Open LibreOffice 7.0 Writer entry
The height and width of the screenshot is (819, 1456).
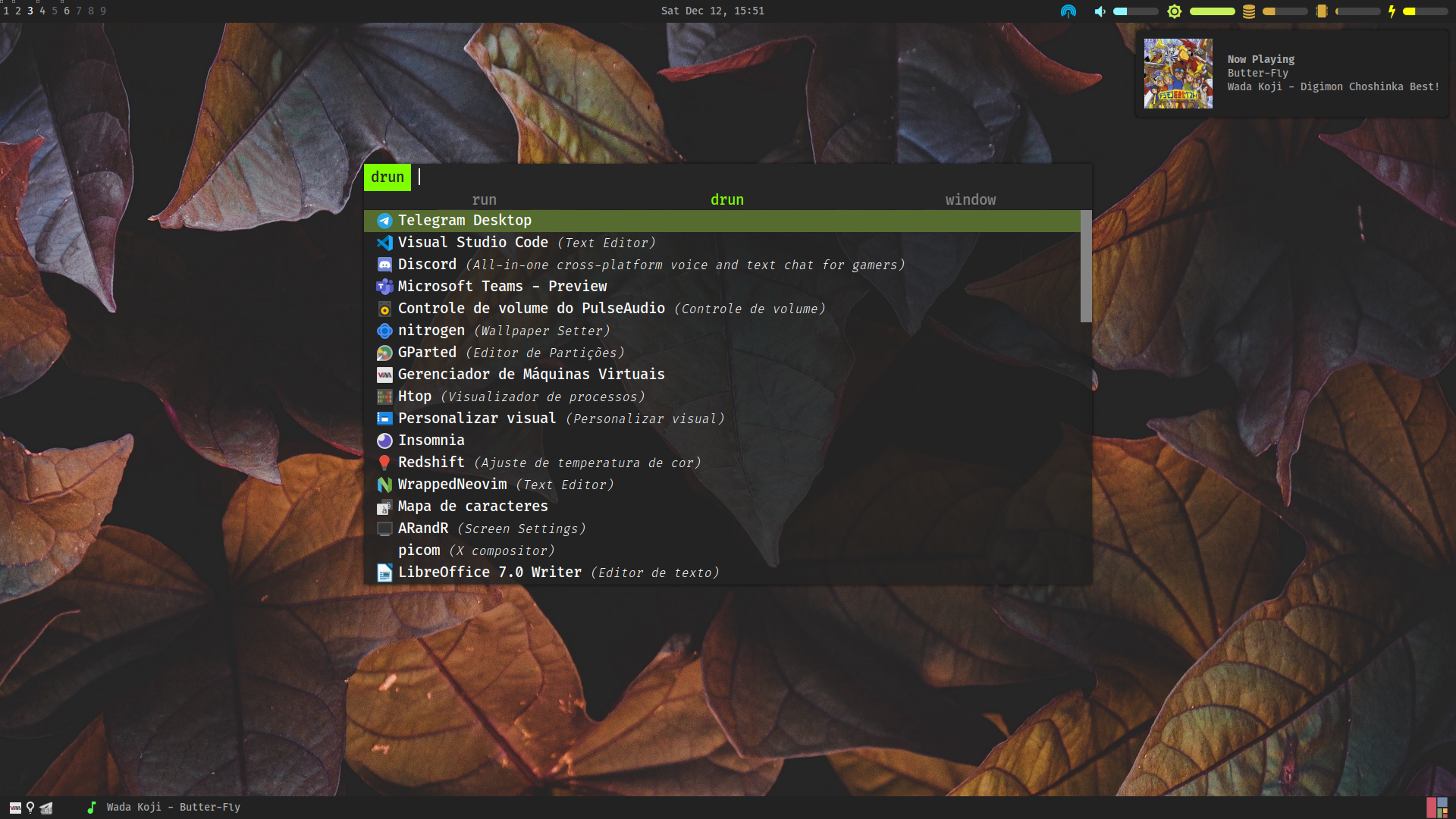[x=722, y=573]
